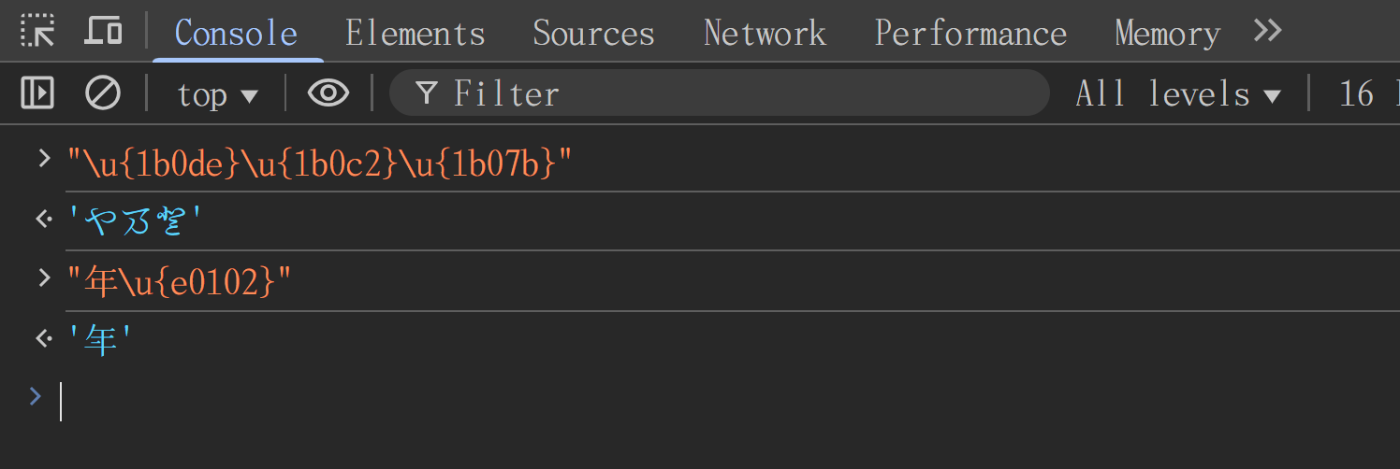
Task: Go to the Performance tab
Action: [x=970, y=33]
